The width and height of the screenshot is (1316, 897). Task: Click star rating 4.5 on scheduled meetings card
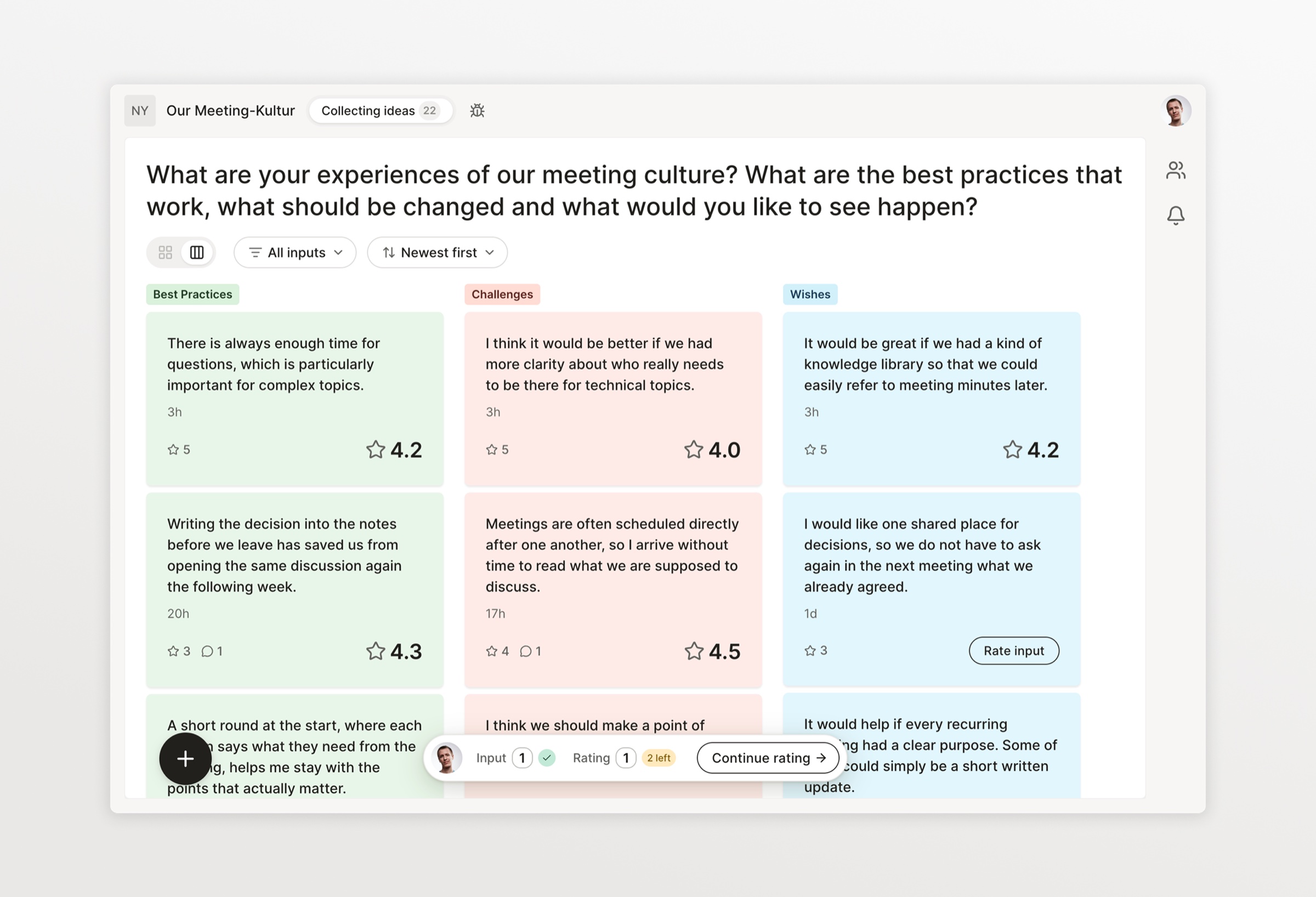[x=712, y=651]
